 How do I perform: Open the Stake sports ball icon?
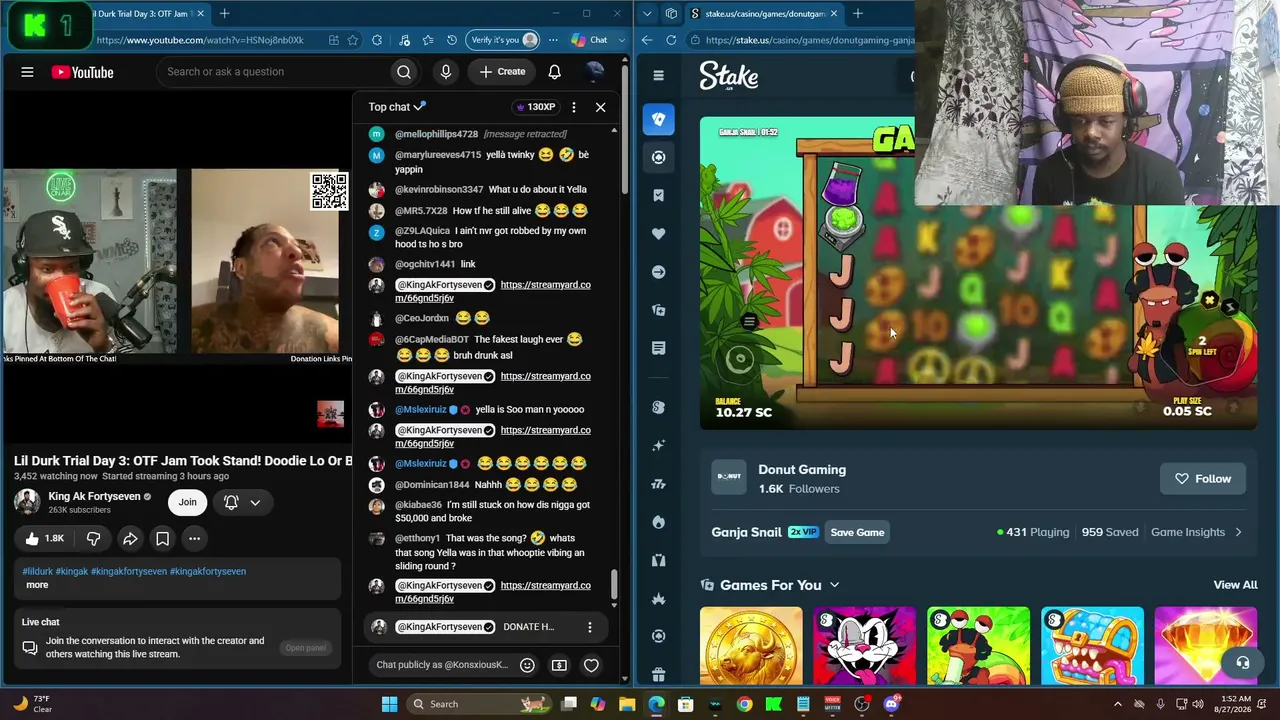tap(658, 157)
